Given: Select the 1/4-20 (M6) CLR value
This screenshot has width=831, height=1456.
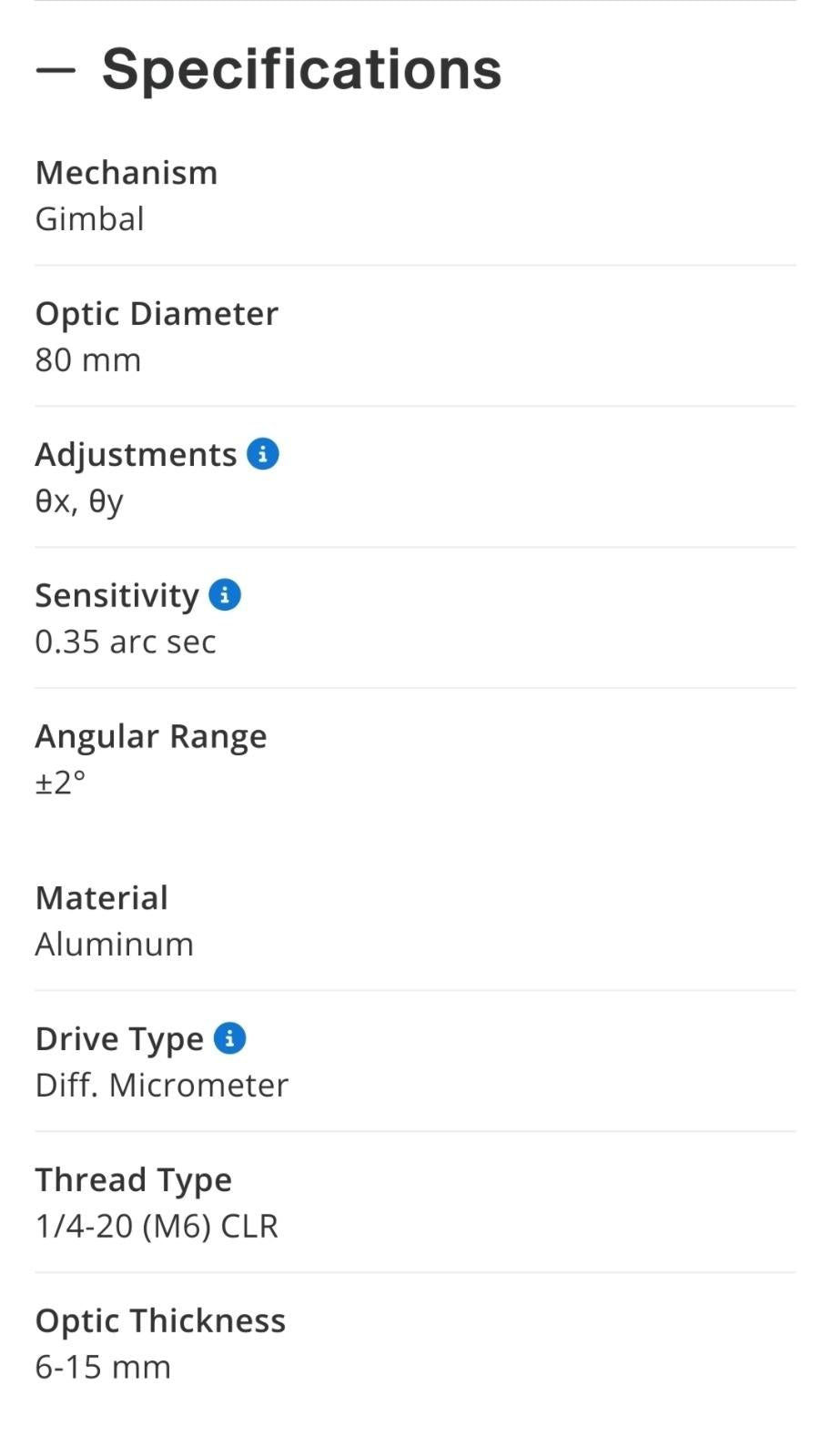Looking at the screenshot, I should click(157, 1227).
